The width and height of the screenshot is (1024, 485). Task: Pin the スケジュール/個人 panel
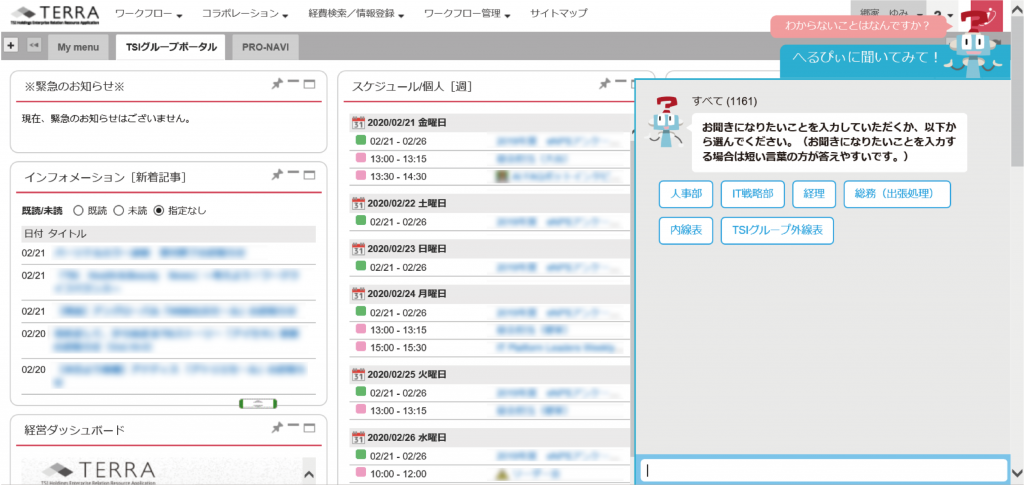[x=605, y=84]
